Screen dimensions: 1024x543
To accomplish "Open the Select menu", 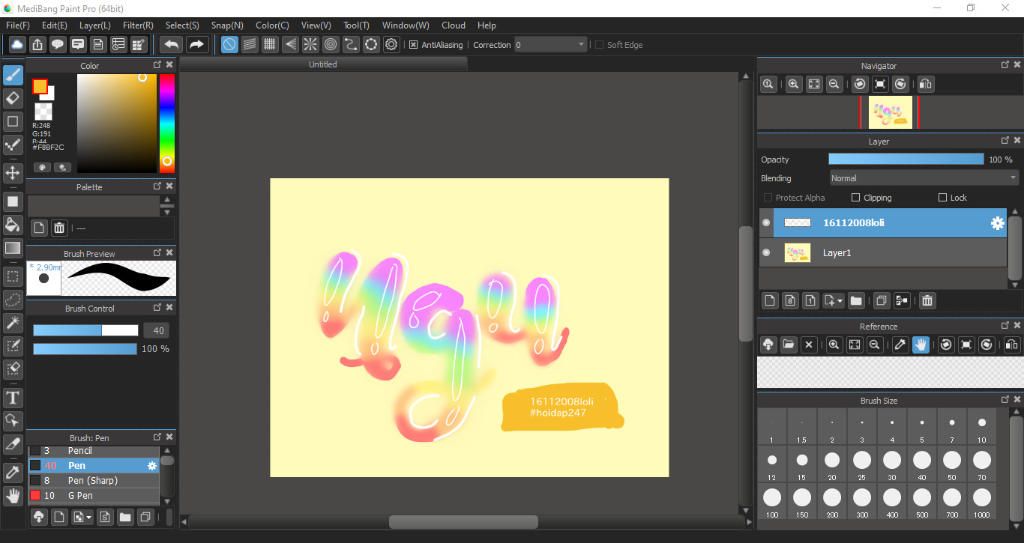I will click(x=182, y=25).
